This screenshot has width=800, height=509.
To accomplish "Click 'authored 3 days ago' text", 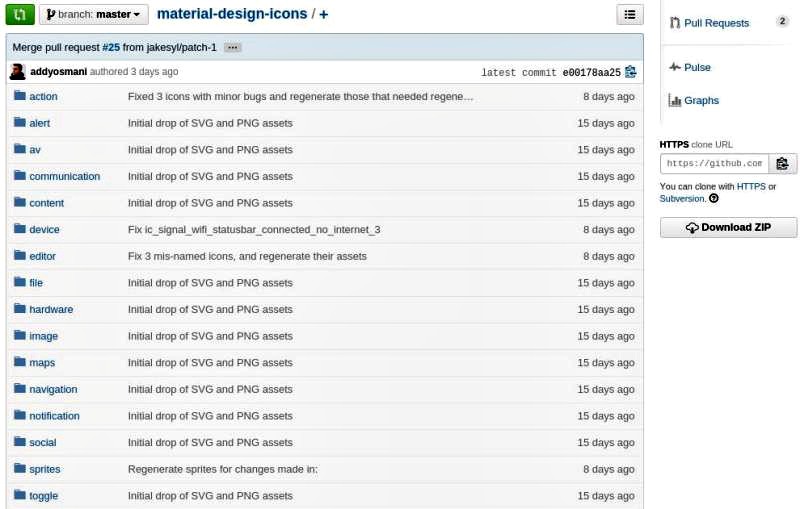I will coord(134,71).
